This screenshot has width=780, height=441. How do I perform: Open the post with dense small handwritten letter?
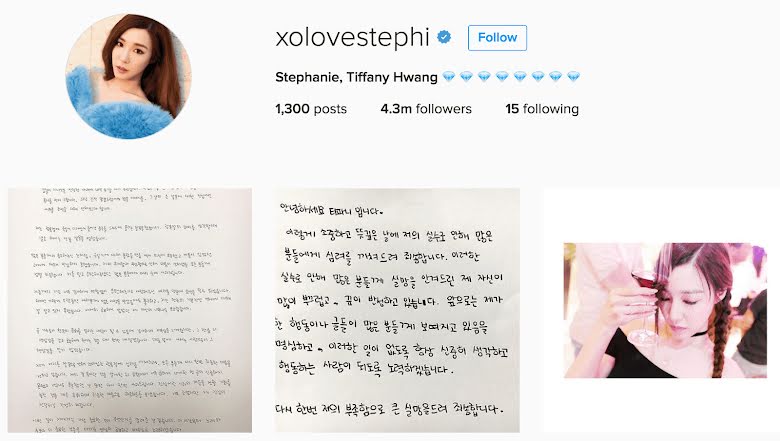coord(130,310)
